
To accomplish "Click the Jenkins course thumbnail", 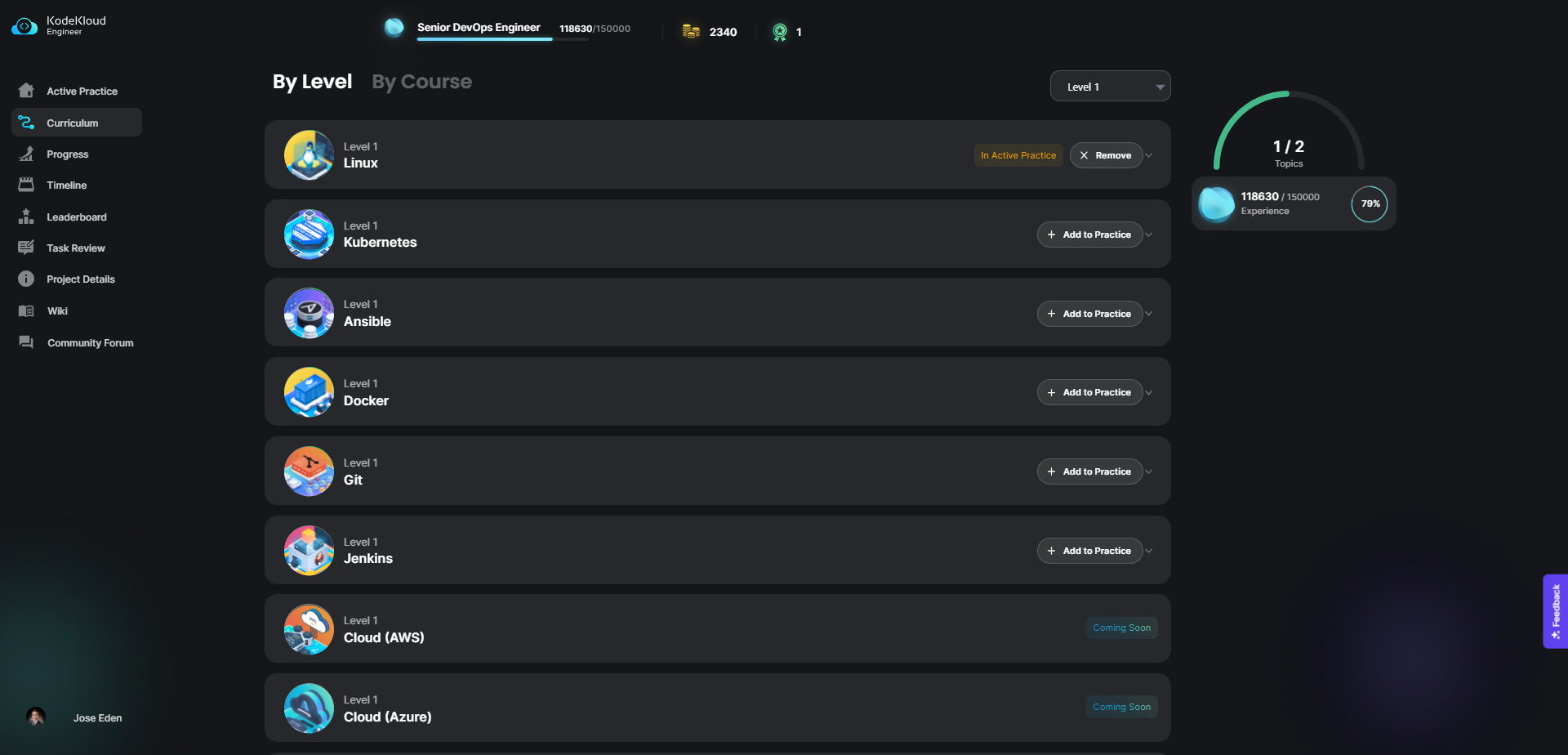I will pyautogui.click(x=309, y=551).
